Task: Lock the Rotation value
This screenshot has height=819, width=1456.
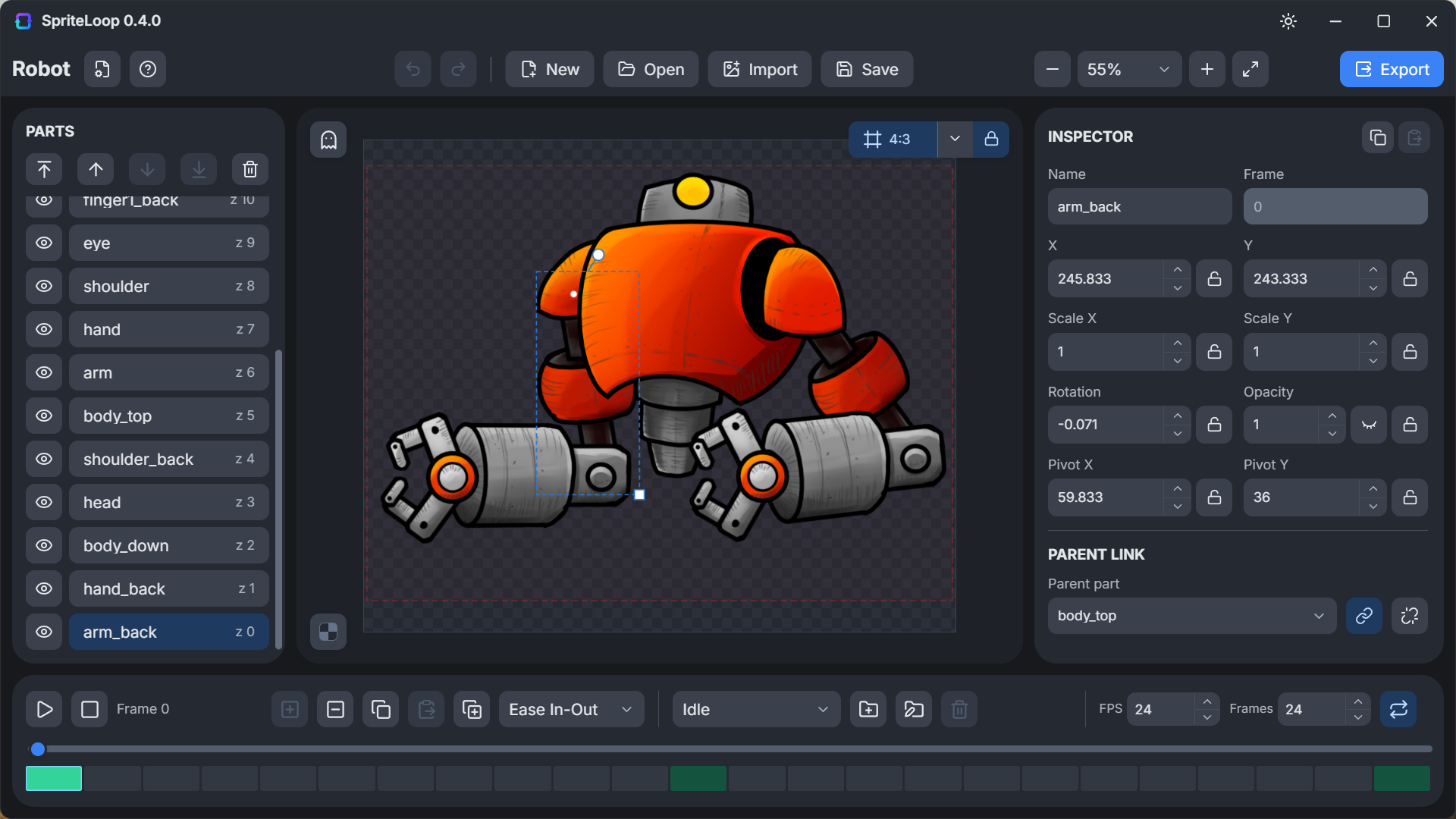Action: click(1214, 425)
